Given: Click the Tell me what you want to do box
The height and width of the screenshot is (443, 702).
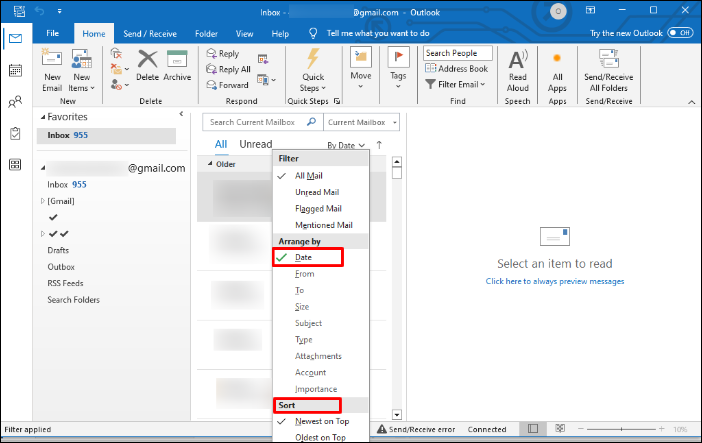Looking at the screenshot, I should 378,33.
